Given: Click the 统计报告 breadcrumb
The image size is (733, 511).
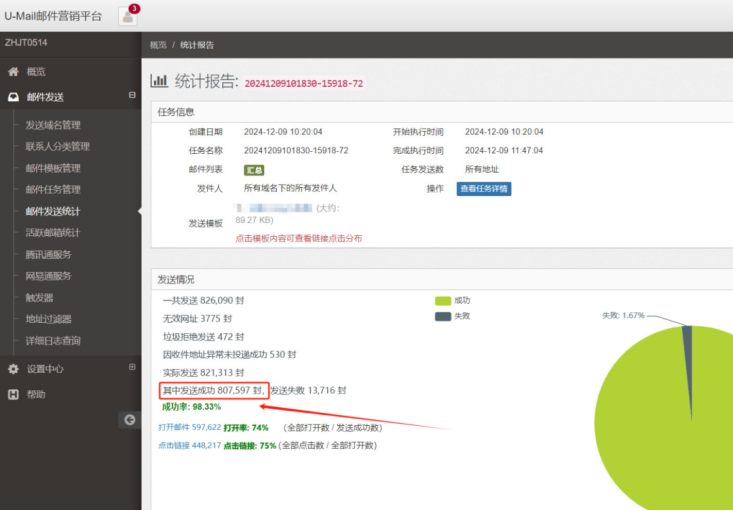Looking at the screenshot, I should point(197,45).
